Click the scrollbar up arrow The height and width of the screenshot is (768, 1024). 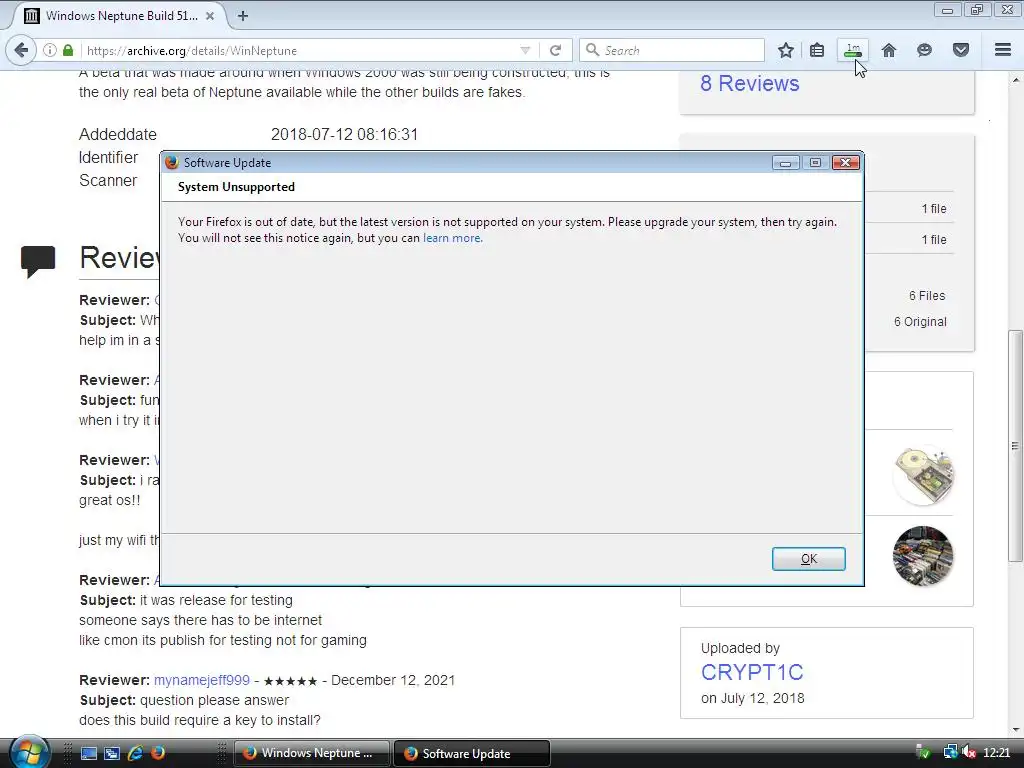tap(1015, 79)
